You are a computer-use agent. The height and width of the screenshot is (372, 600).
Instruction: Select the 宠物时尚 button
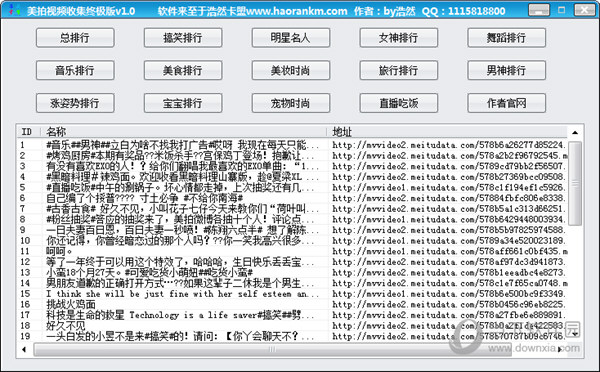click(291, 103)
